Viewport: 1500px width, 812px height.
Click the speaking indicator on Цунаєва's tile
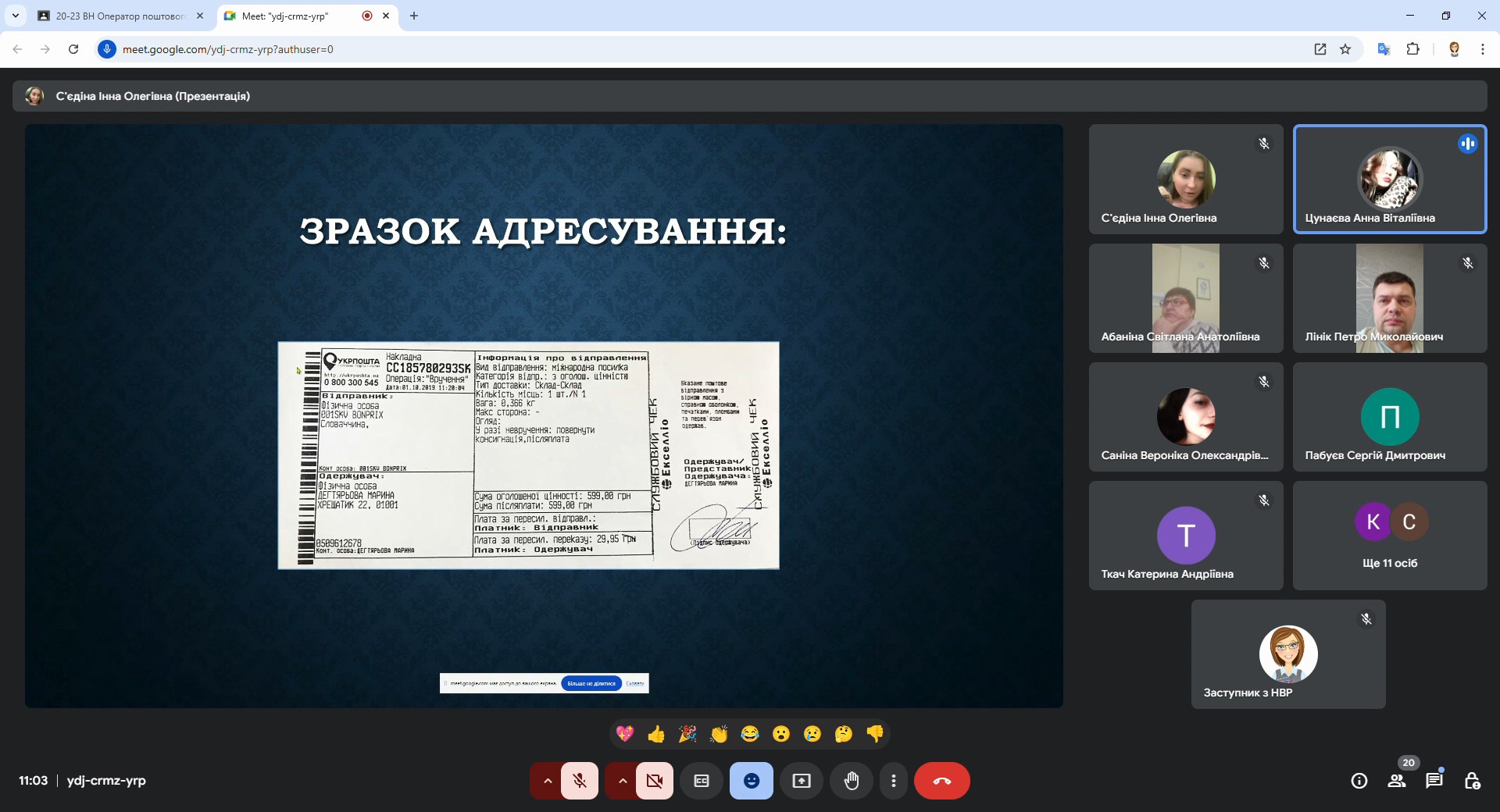[x=1468, y=144]
